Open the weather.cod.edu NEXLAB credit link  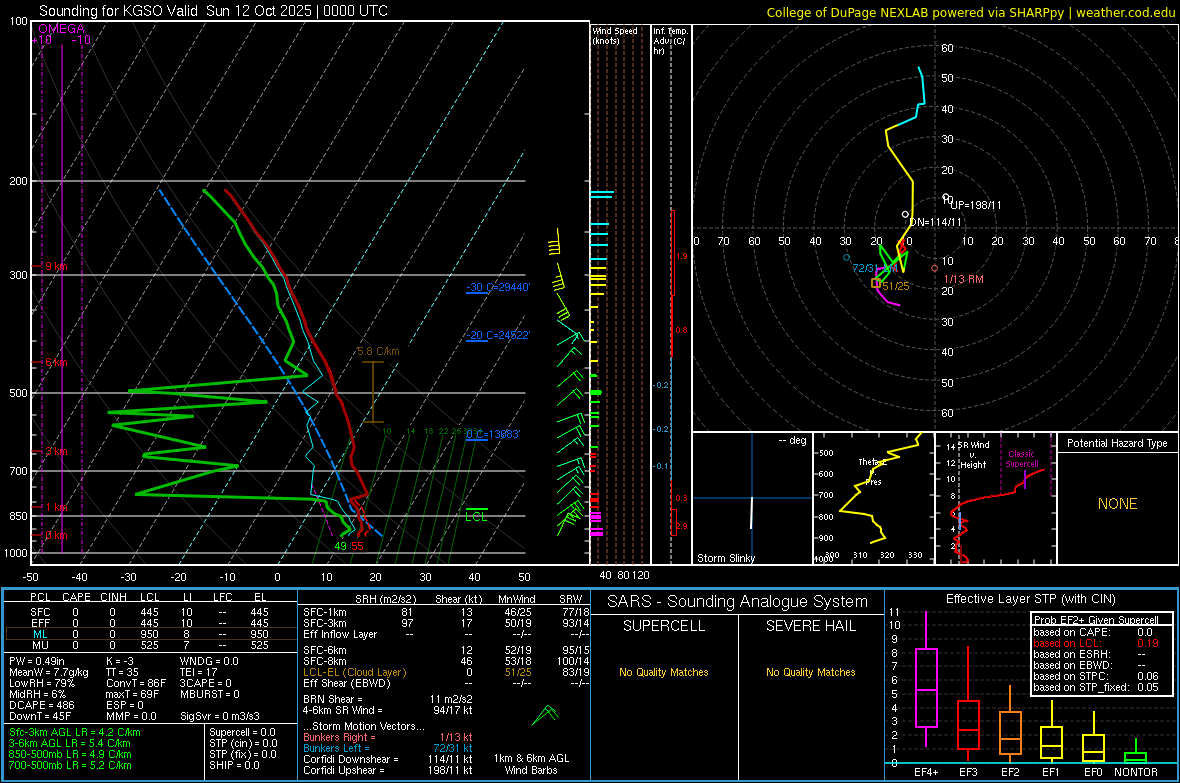pos(971,12)
